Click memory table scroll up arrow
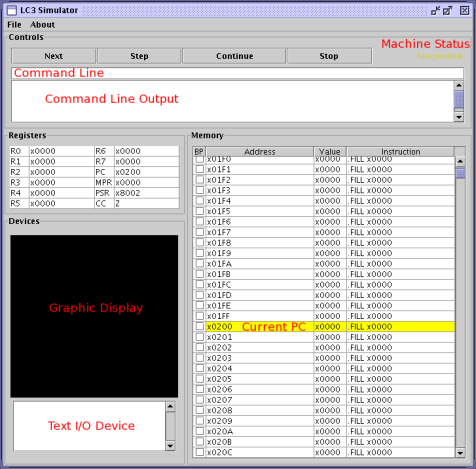476x469 pixels. coord(460,162)
